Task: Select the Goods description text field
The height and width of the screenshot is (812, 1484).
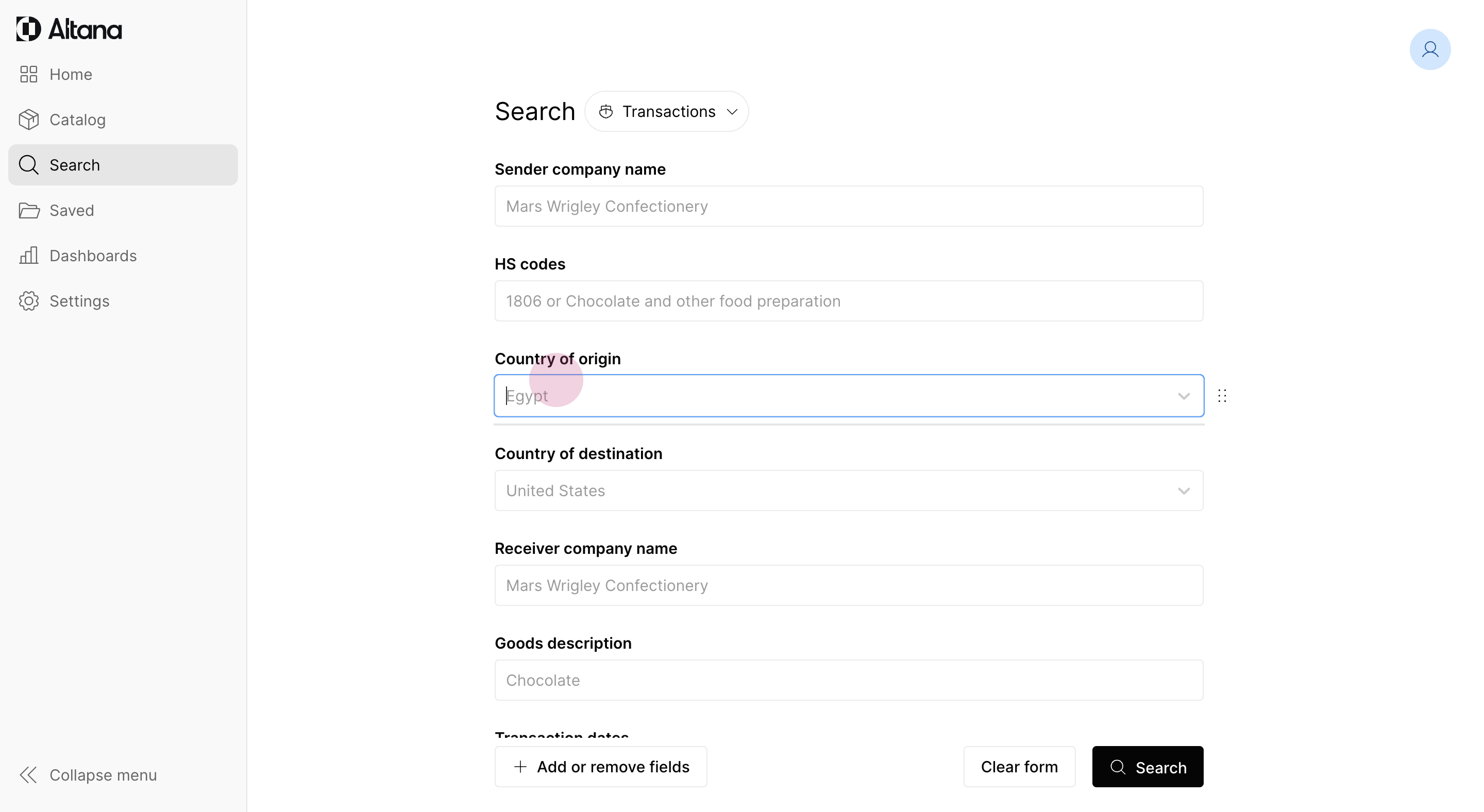Action: click(x=848, y=680)
